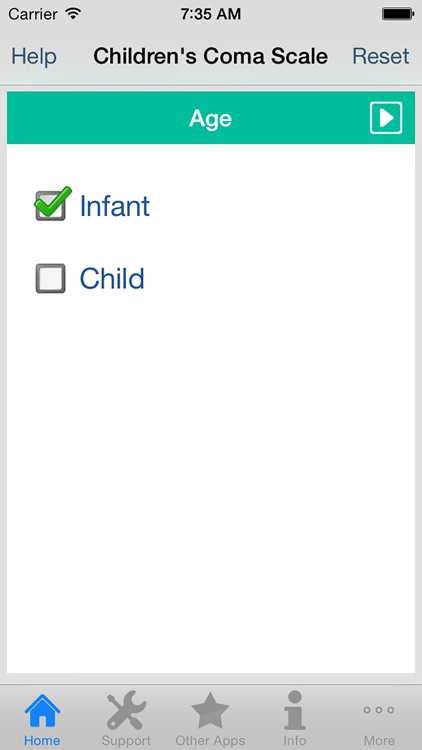Tap the 7:35 AM clock in status bar
422x750 pixels.
(x=211, y=14)
